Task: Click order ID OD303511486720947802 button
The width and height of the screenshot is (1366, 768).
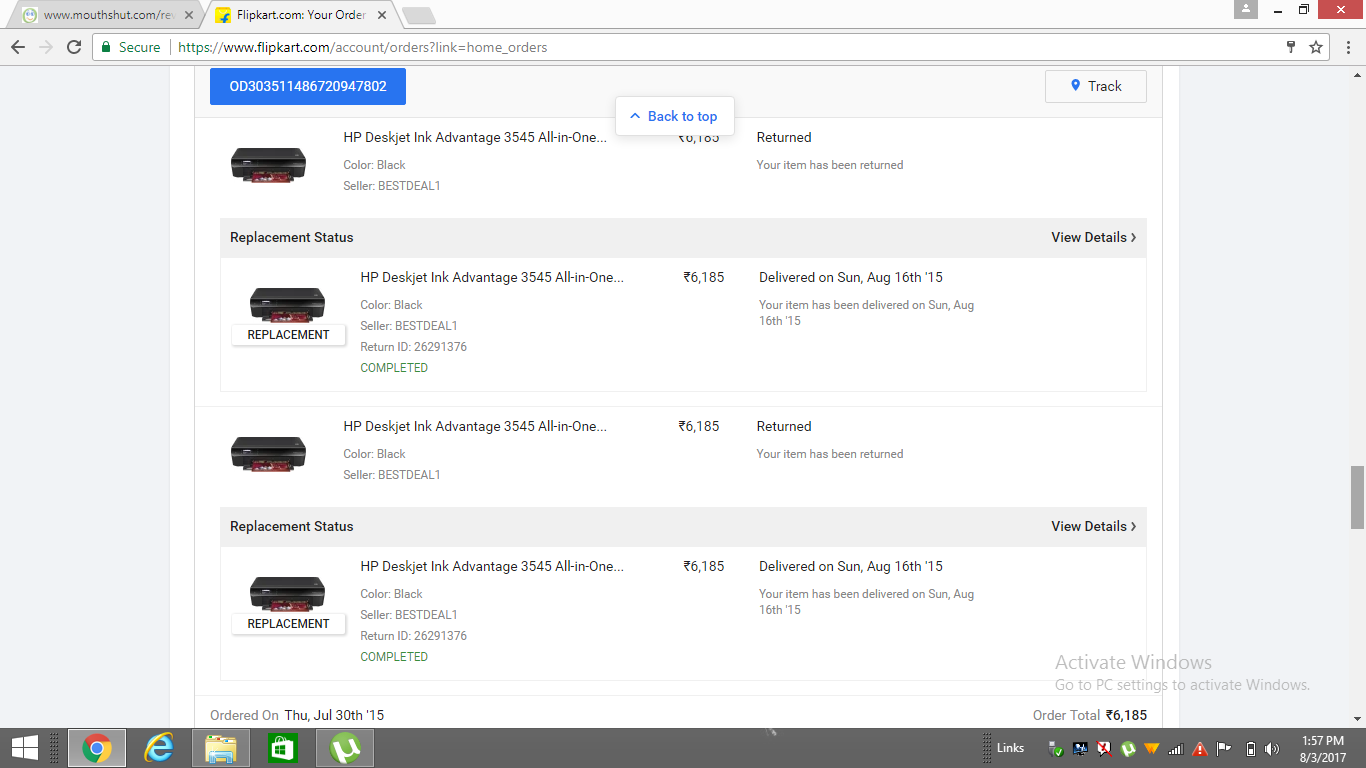Action: 308,86
